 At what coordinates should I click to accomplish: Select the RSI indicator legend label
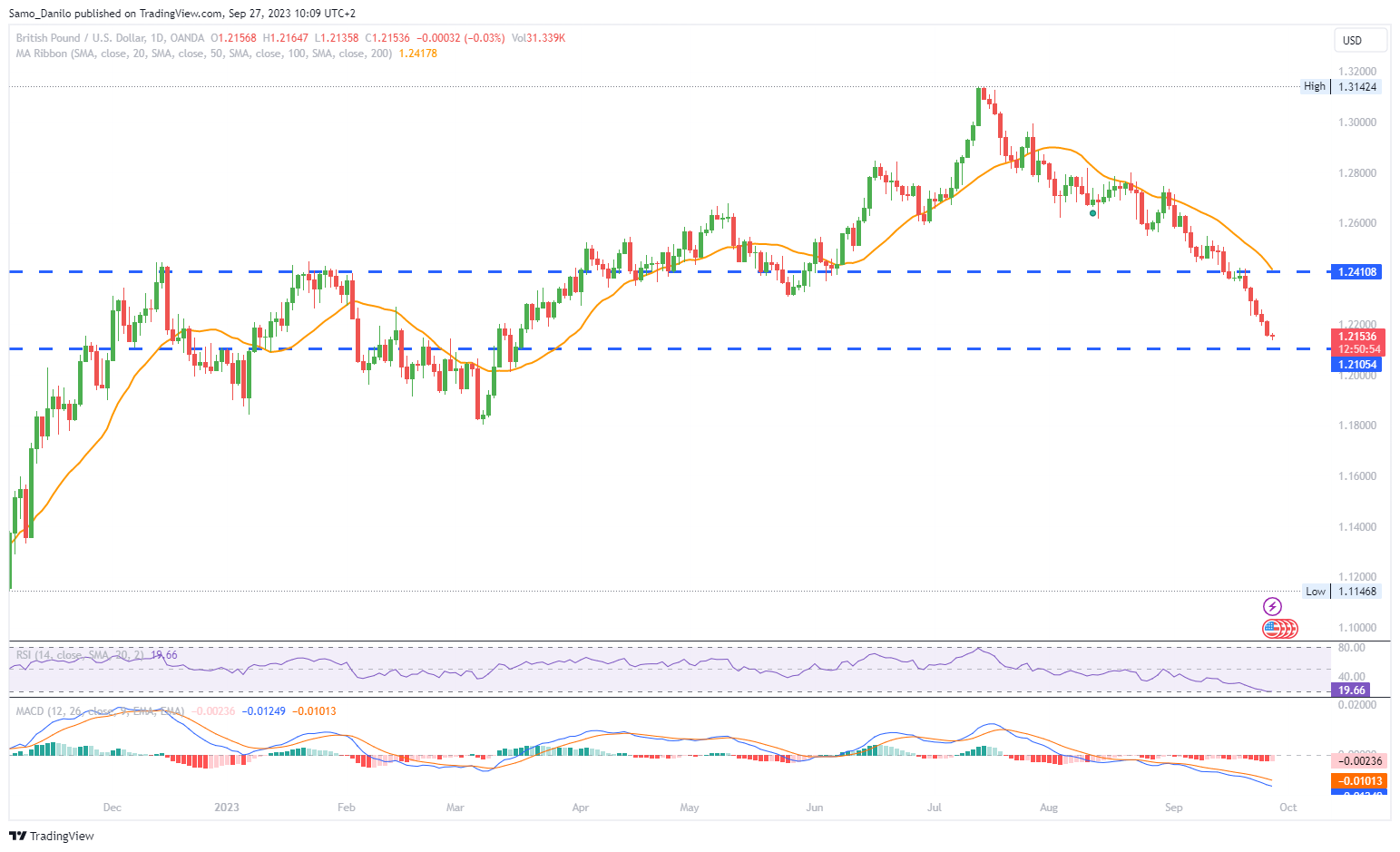coord(80,655)
